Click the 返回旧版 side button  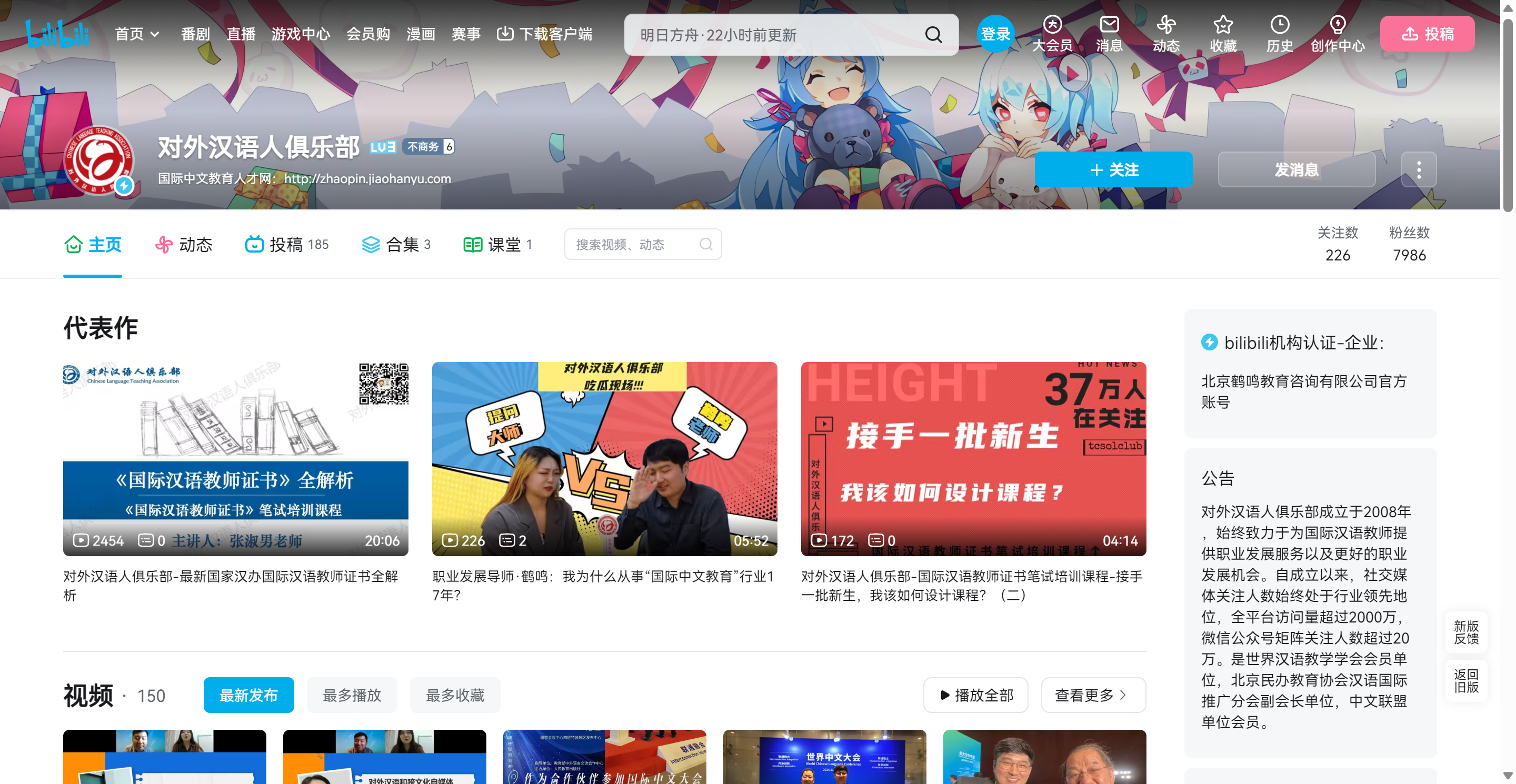(1466, 680)
